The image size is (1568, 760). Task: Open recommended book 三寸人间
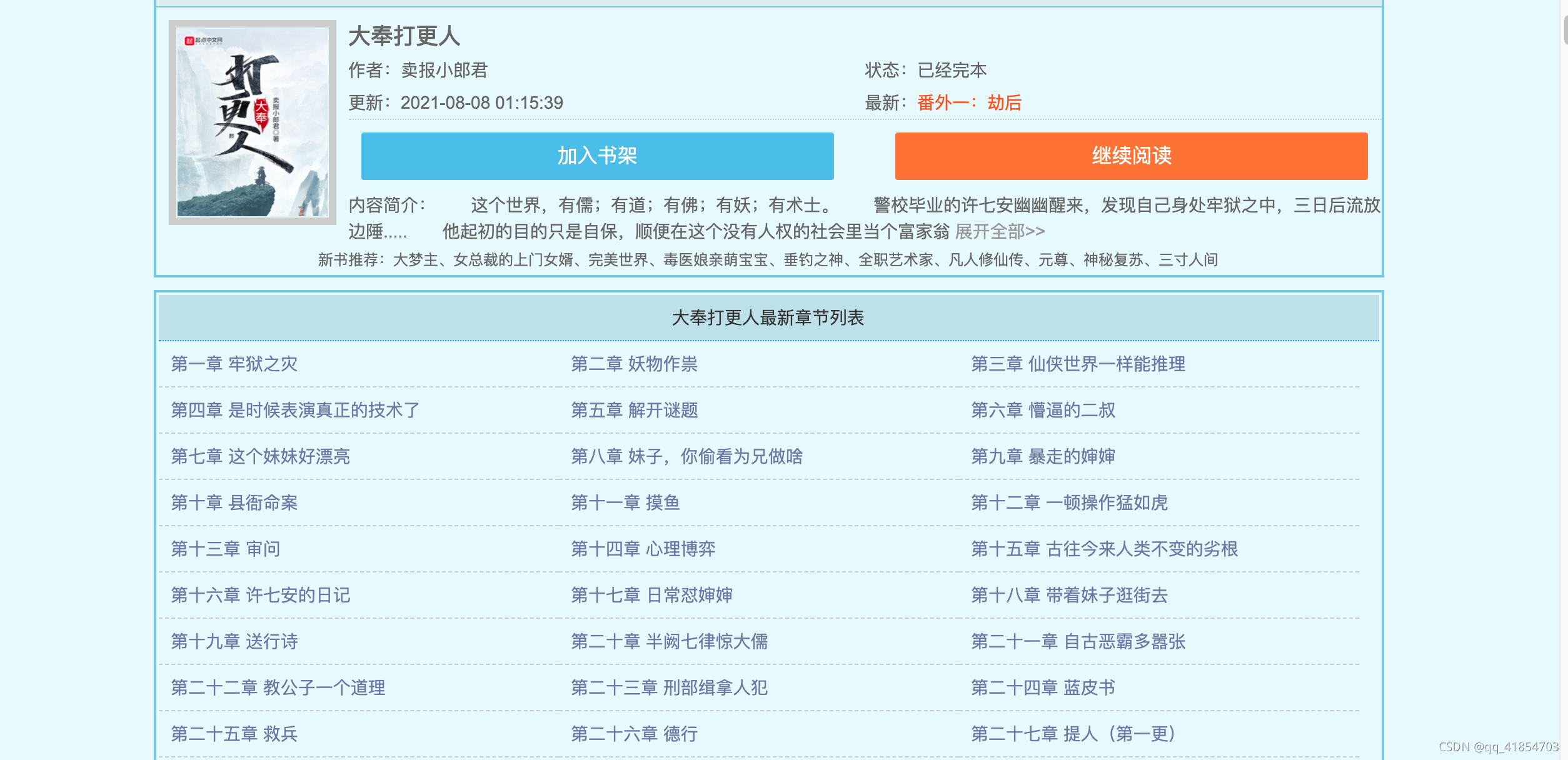pyautogui.click(x=1188, y=260)
